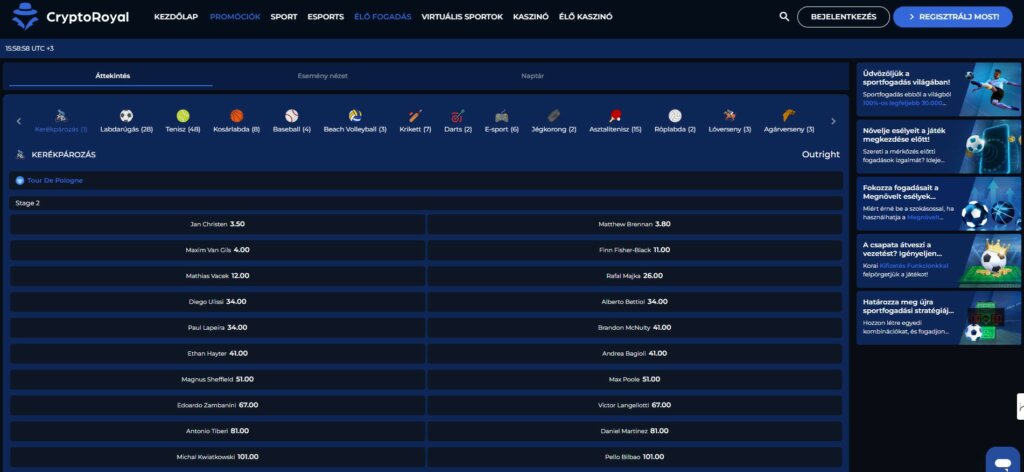Select the Labdarúgás football icon
1024x472 pixels.
click(x=126, y=116)
